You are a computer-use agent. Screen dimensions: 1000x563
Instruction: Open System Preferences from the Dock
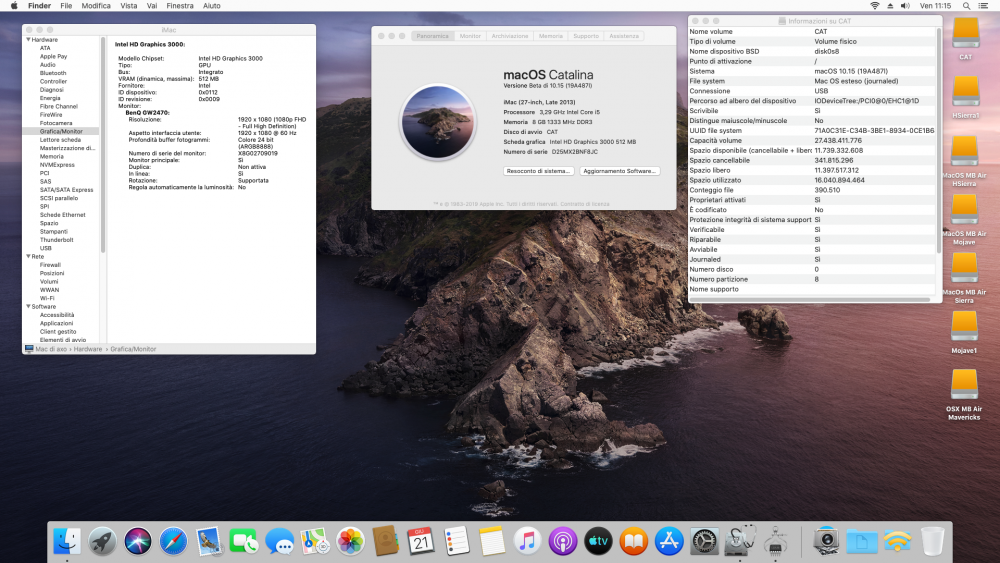(x=704, y=541)
